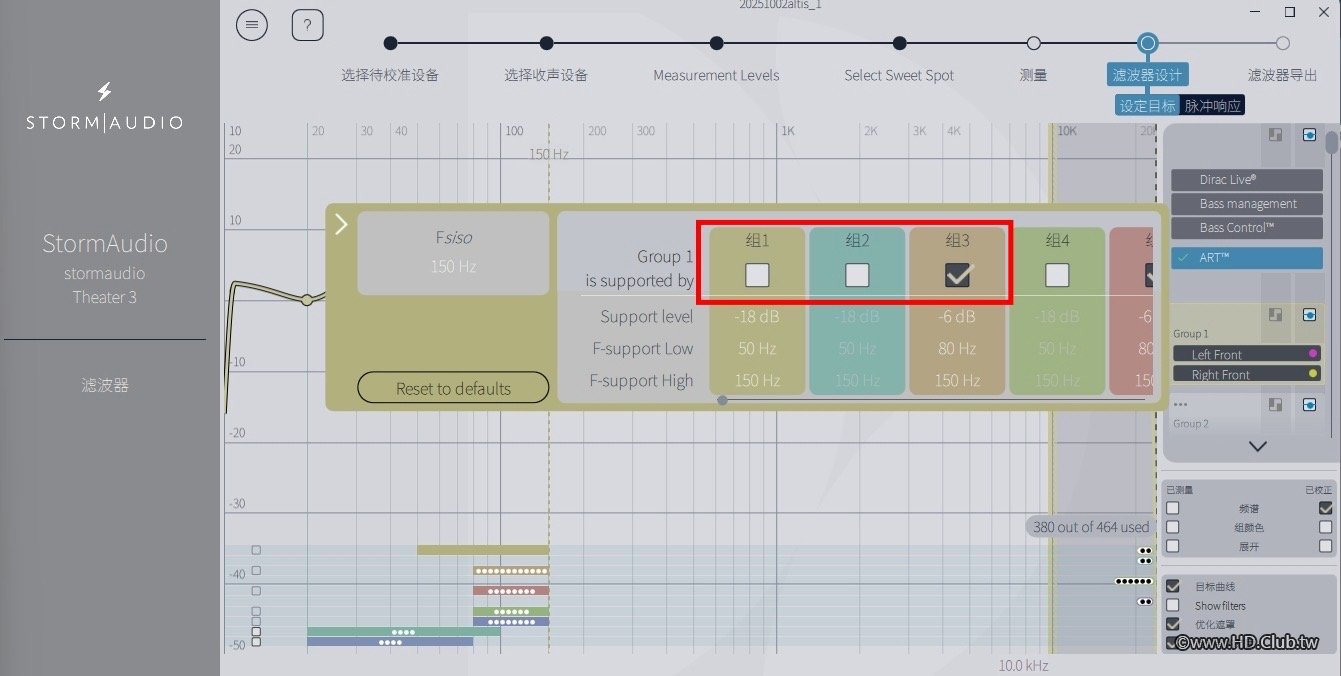Click the teal wide filter bar in the graph
The image size is (1341, 676).
[404, 631]
